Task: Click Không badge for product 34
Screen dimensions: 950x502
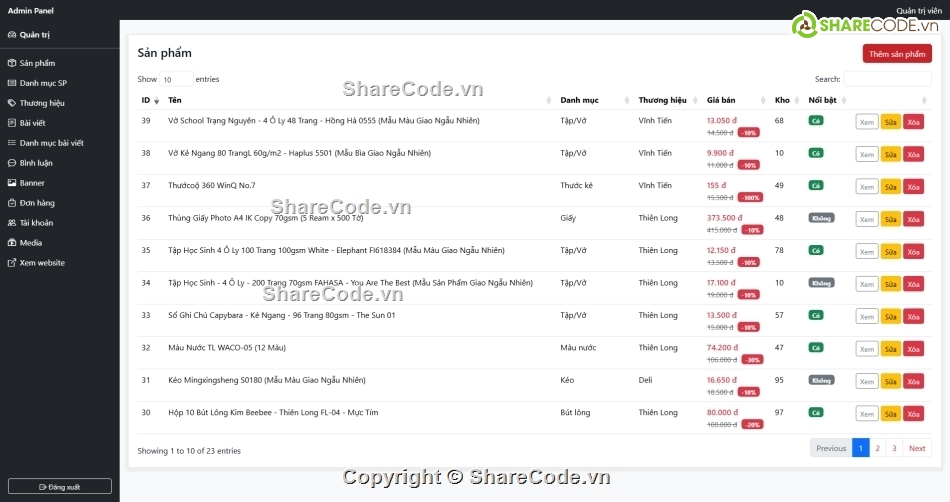Action: [x=822, y=283]
